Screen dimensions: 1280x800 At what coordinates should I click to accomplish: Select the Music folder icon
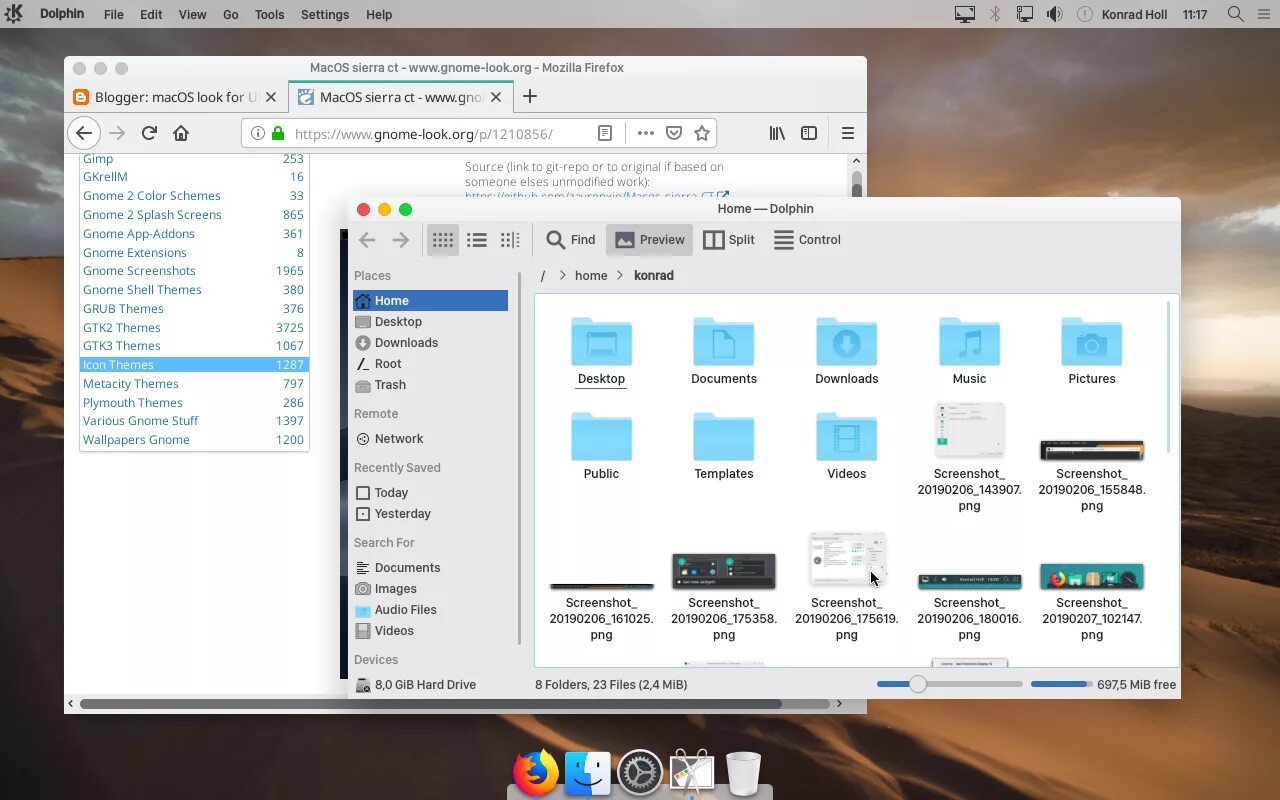[969, 342]
